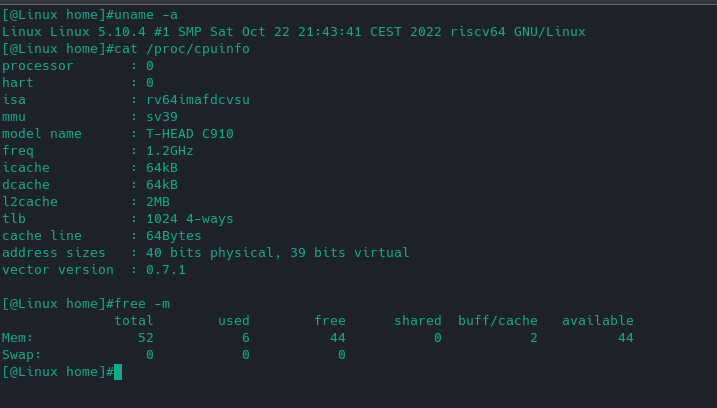Click the 'Mem:' row label
The width and height of the screenshot is (717, 408).
18,337
